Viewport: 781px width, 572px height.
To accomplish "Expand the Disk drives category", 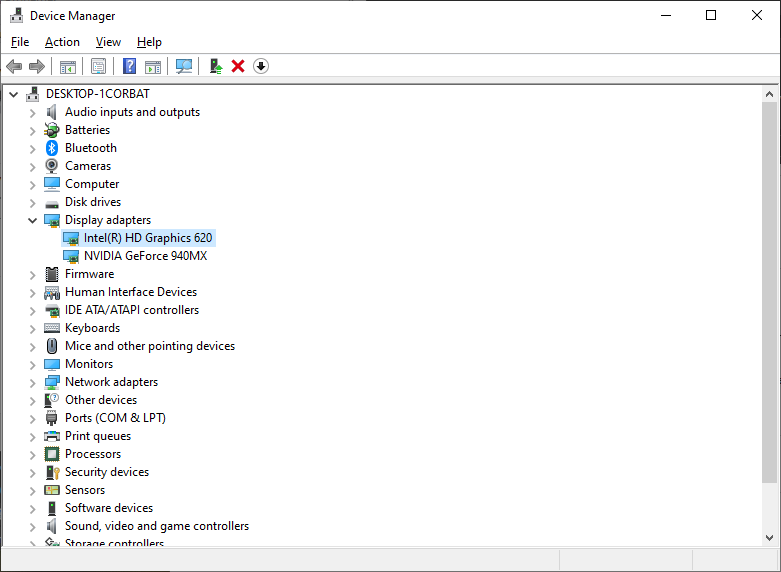I will point(32,202).
